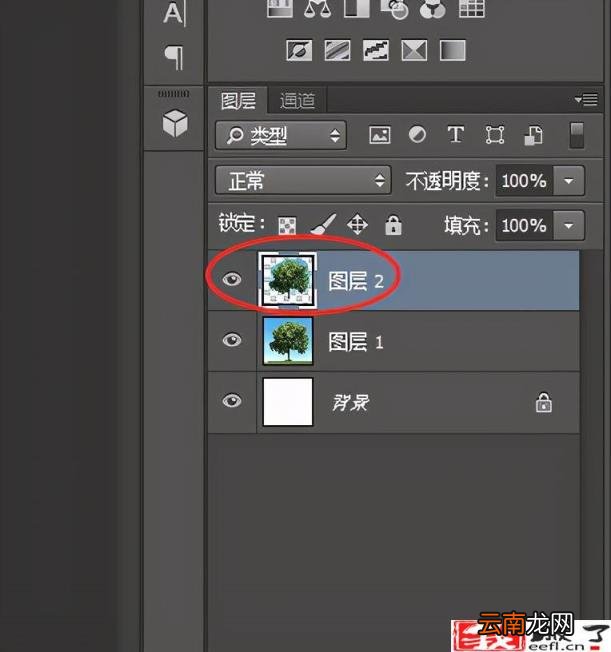Switch to the 图层 tab
Viewport: 611px width, 652px height.
(238, 101)
